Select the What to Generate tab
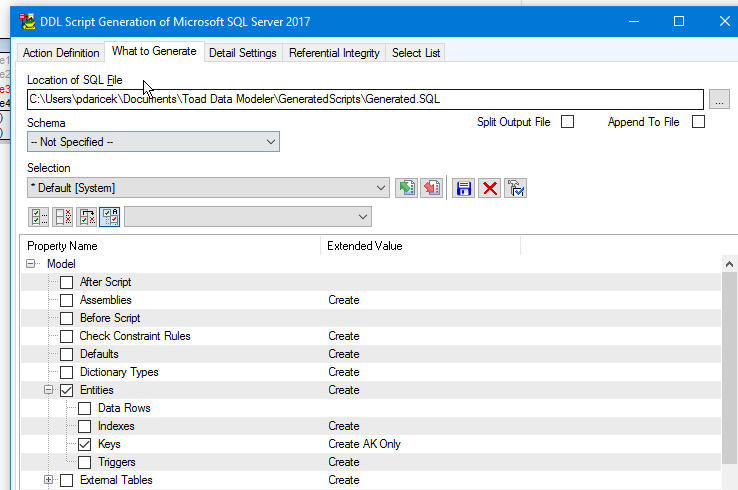Image resolution: width=738 pixels, height=490 pixels. point(154,51)
